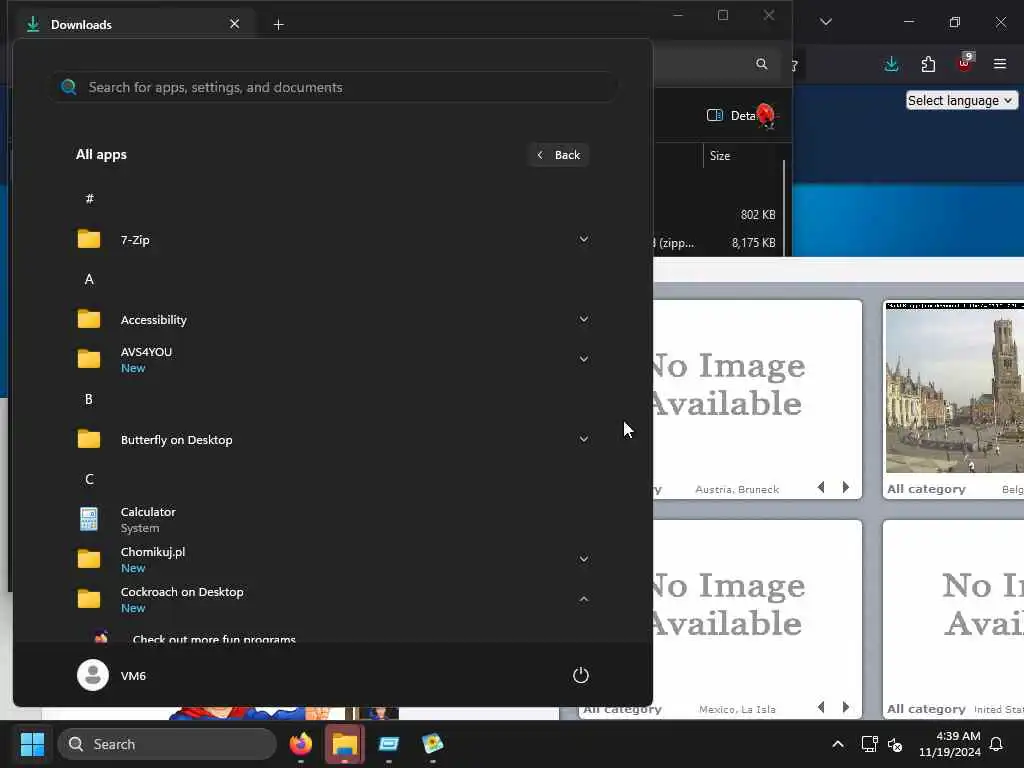Viewport: 1024px width, 768px height.
Task: Open the power options button
Action: [x=581, y=675]
